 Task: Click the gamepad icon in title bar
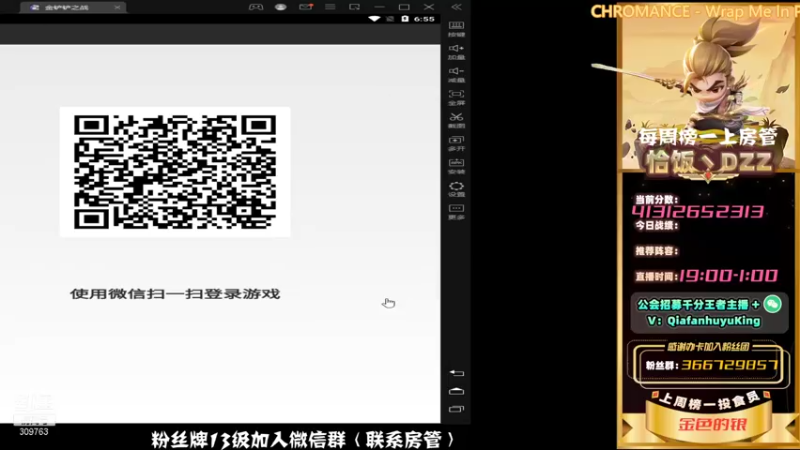256,7
